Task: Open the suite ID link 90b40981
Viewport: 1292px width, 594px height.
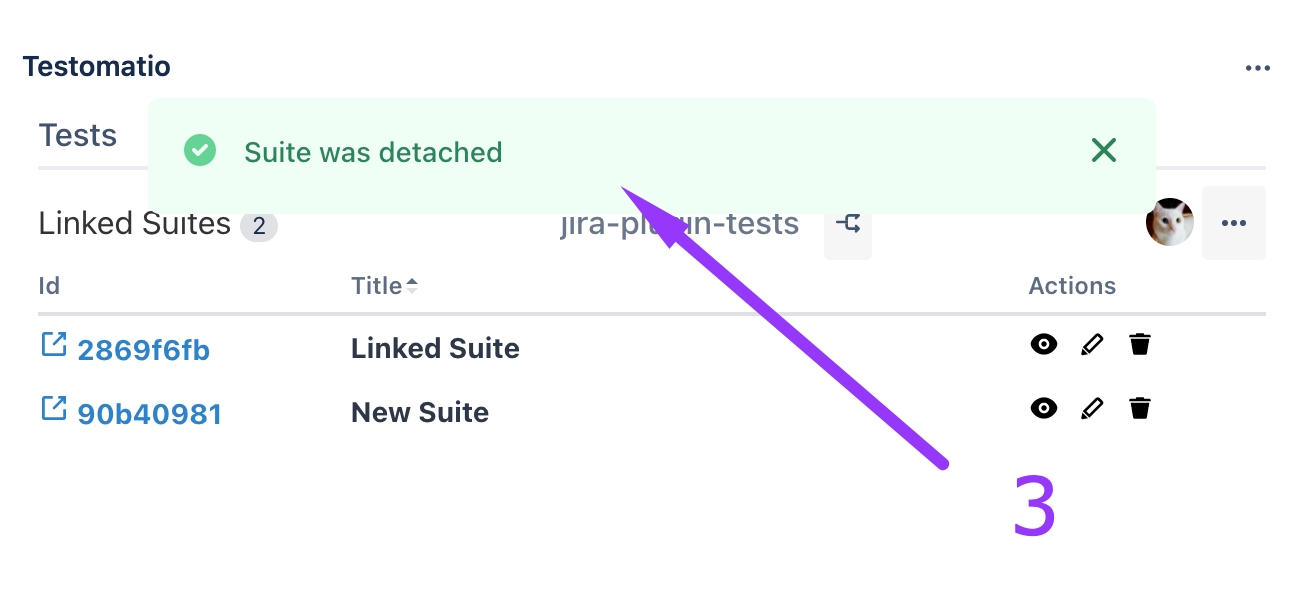Action: 149,414
